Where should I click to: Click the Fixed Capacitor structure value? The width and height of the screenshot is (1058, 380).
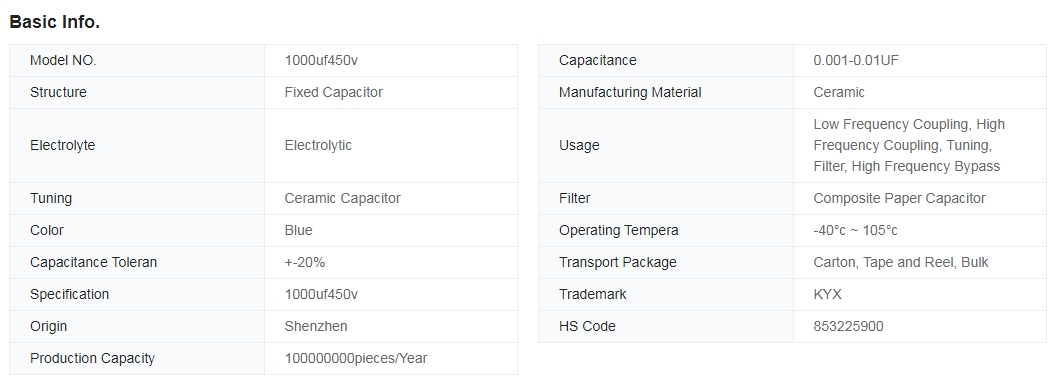333,92
